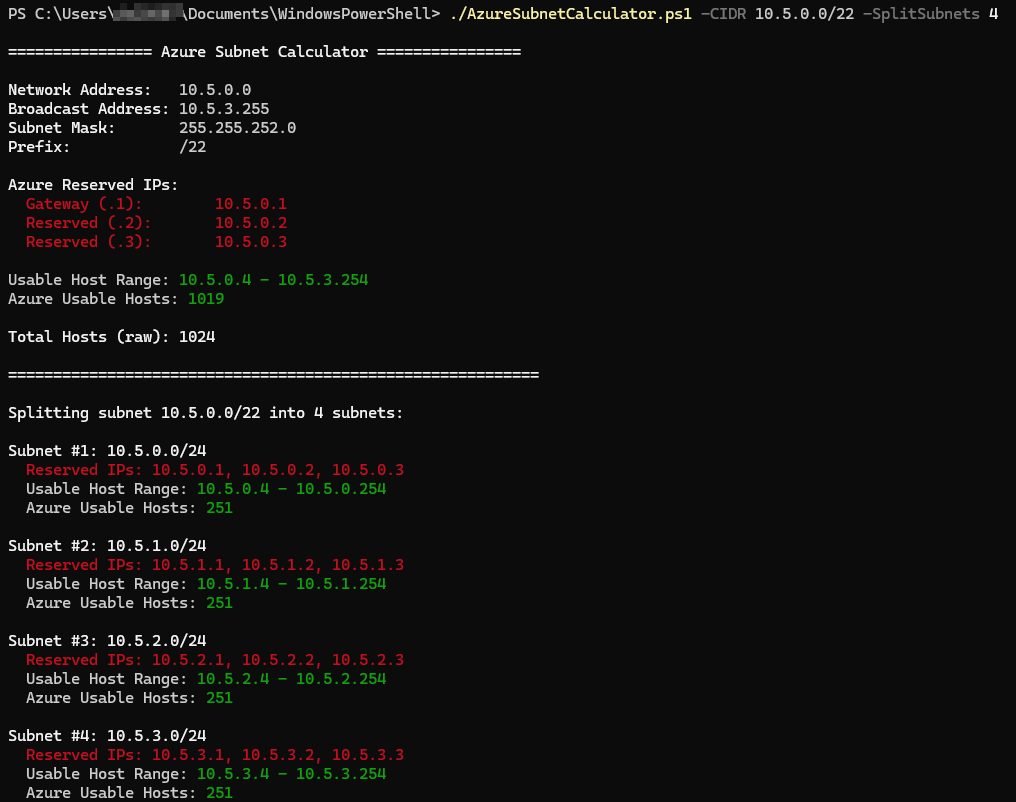This screenshot has width=1016, height=802.
Task: Click the Prefix value /22
Action: pos(192,147)
